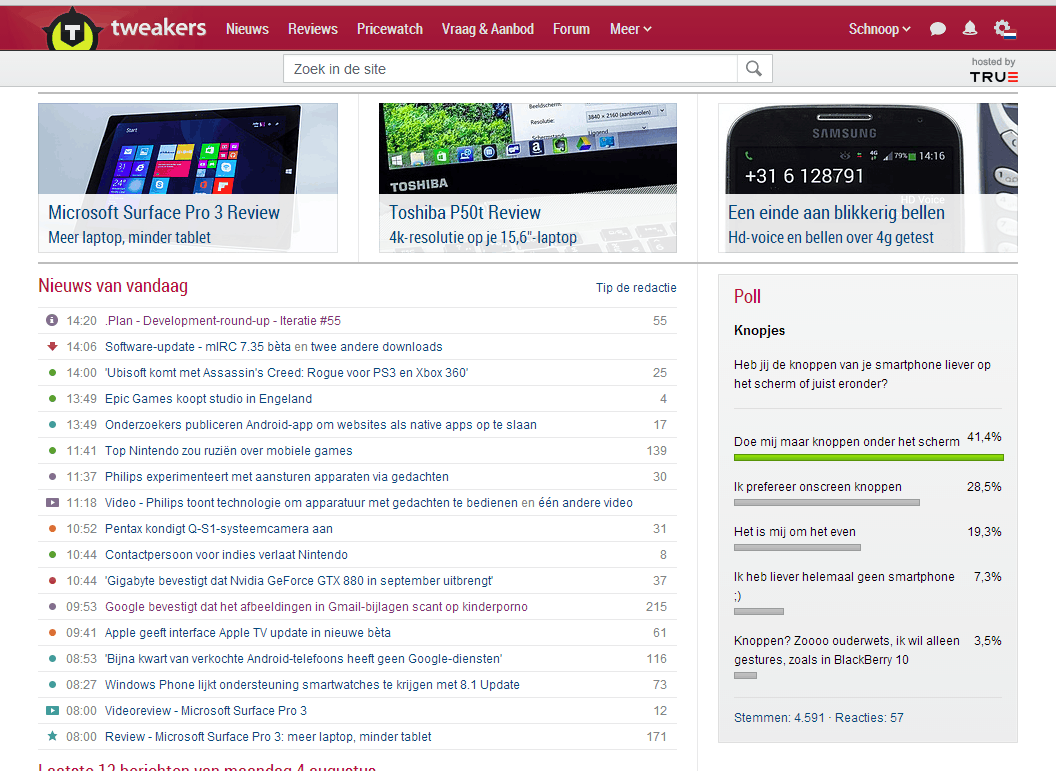Viewport: 1056px width, 771px height.
Task: Open Windows Phone smartwatches 8.1 Update article
Action: point(312,685)
